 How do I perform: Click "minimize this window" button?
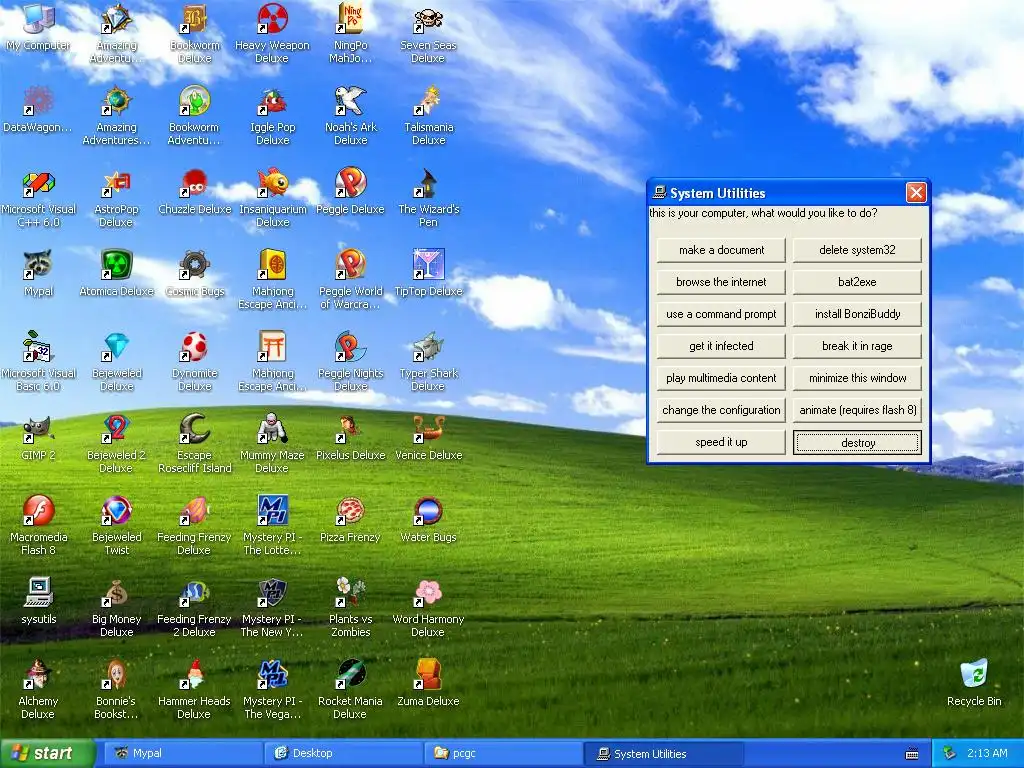point(857,378)
